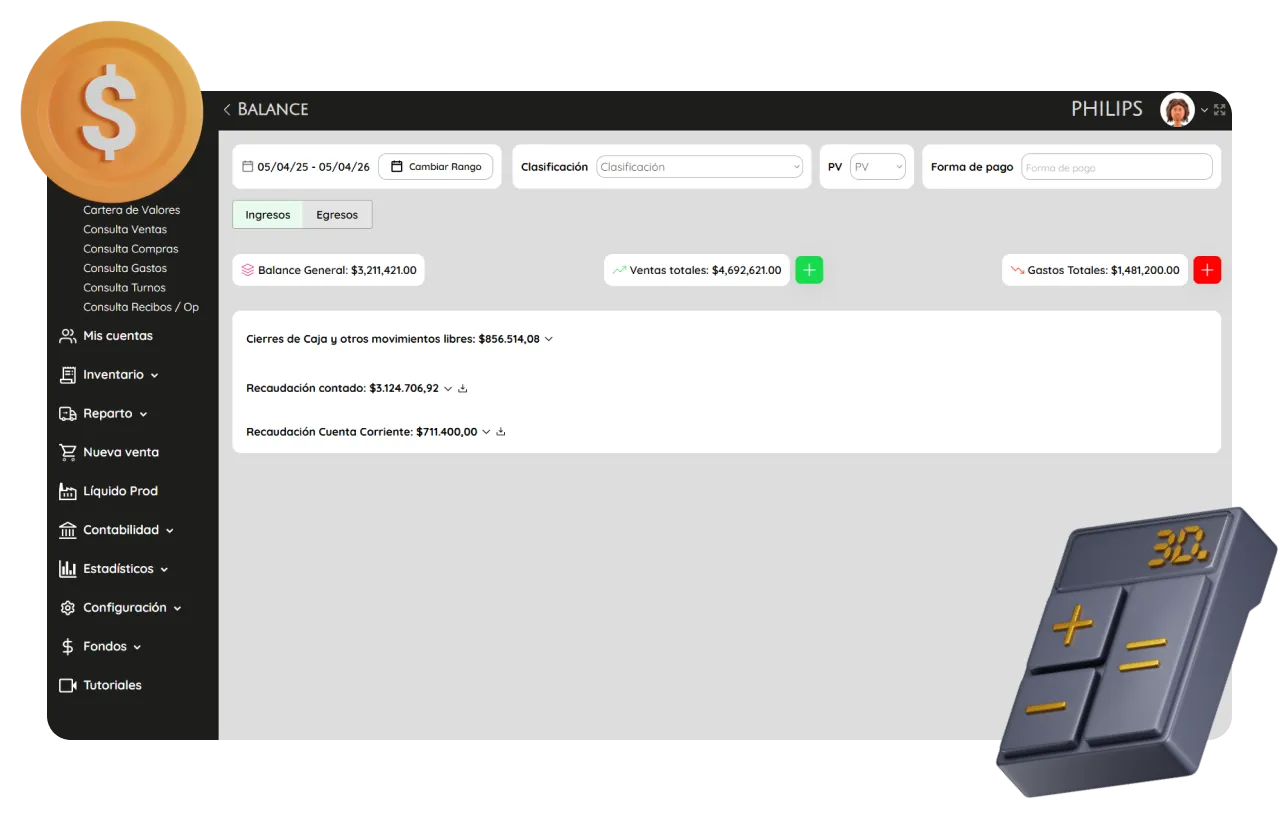Image resolution: width=1280 pixels, height=832 pixels.
Task: Open Líquido Prod in the sidebar
Action: coord(120,491)
